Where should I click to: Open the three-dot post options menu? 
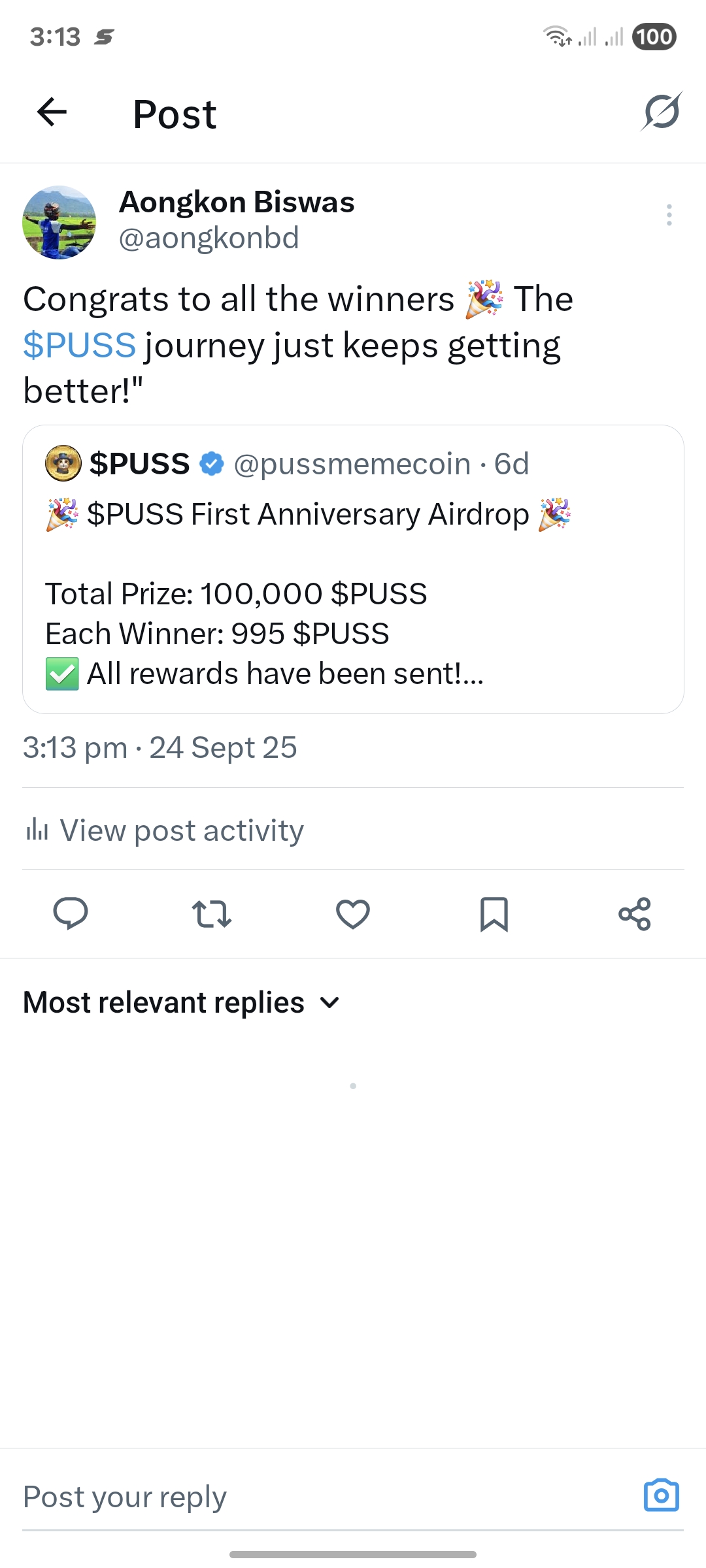(669, 215)
